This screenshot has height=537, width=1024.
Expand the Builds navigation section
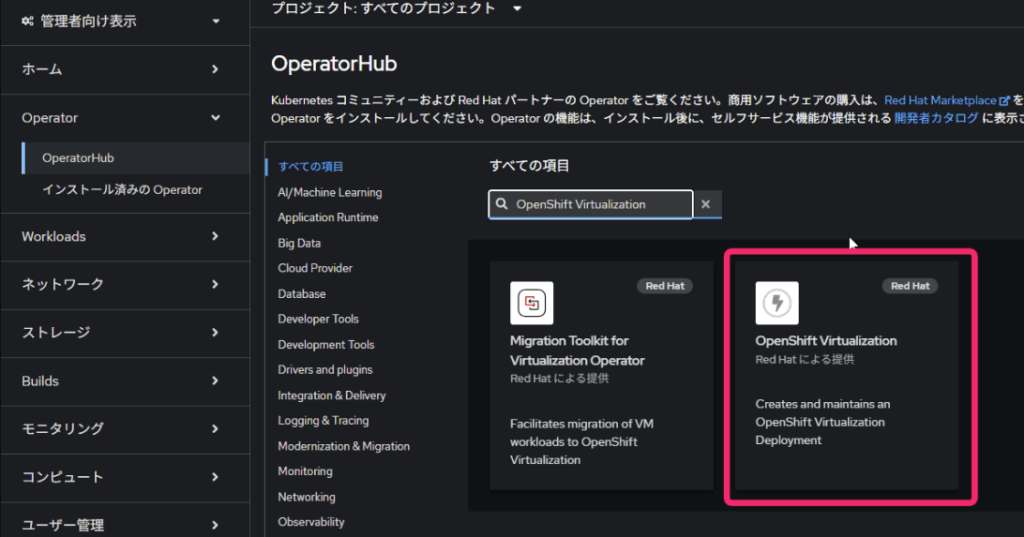tap(125, 381)
